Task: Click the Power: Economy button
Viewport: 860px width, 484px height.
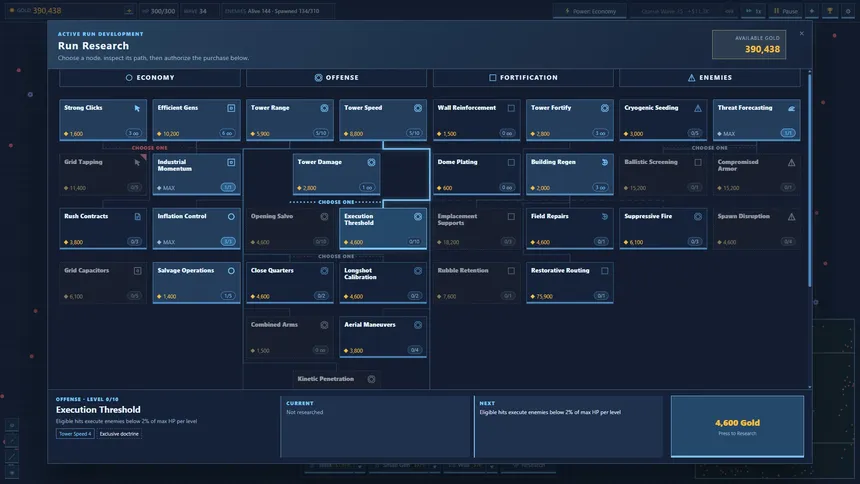Action: tap(590, 11)
